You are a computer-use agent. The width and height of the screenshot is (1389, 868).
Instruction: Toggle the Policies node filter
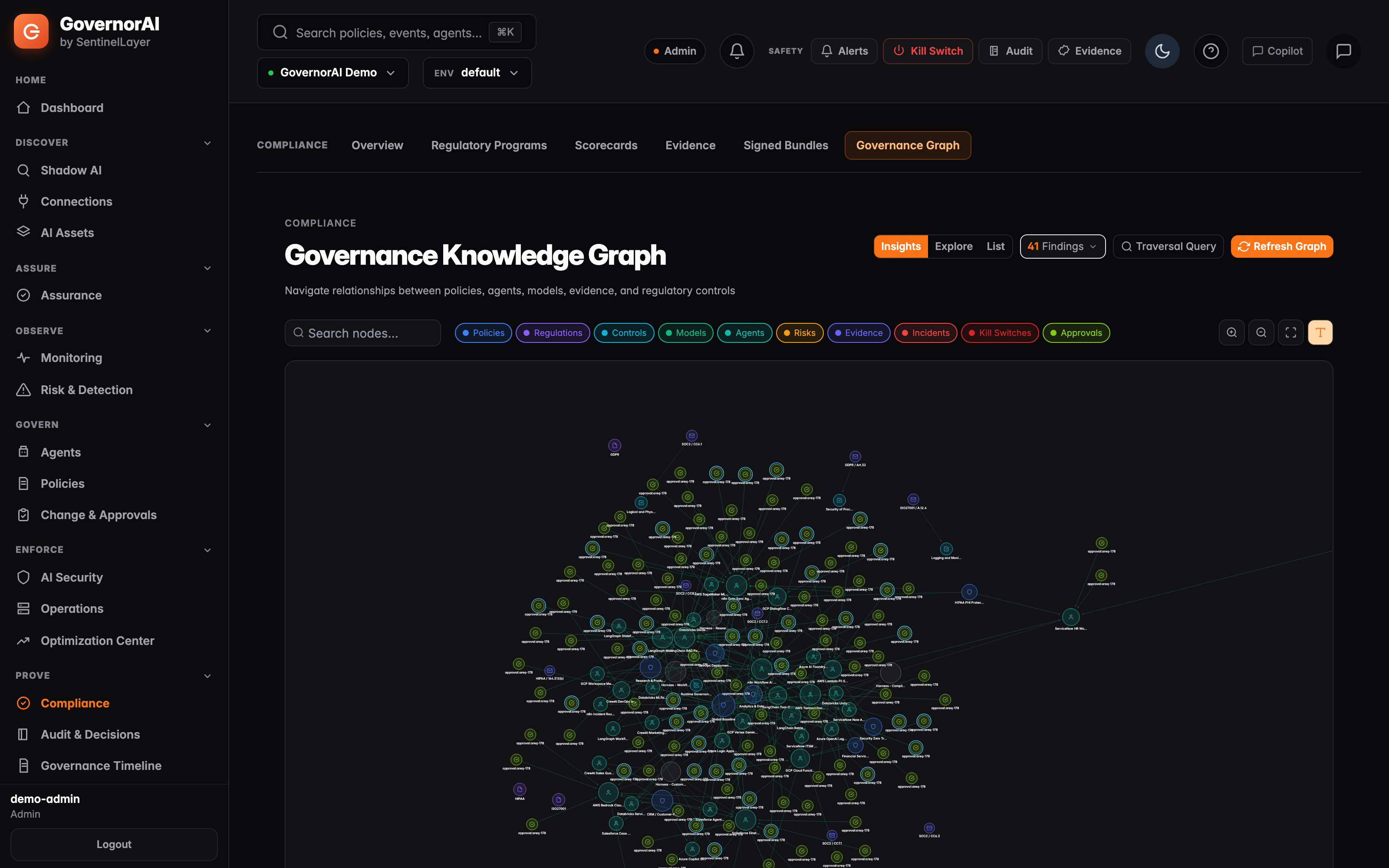(483, 333)
